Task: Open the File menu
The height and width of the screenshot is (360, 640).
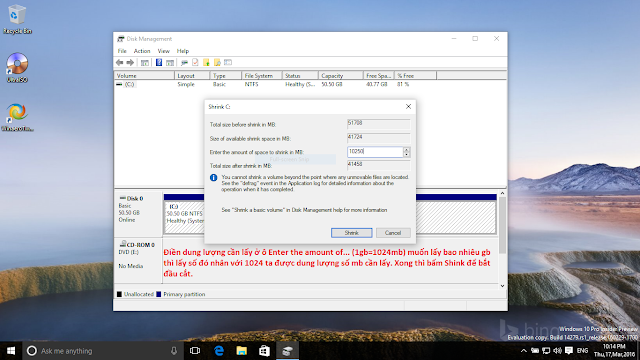Action: click(x=122, y=51)
